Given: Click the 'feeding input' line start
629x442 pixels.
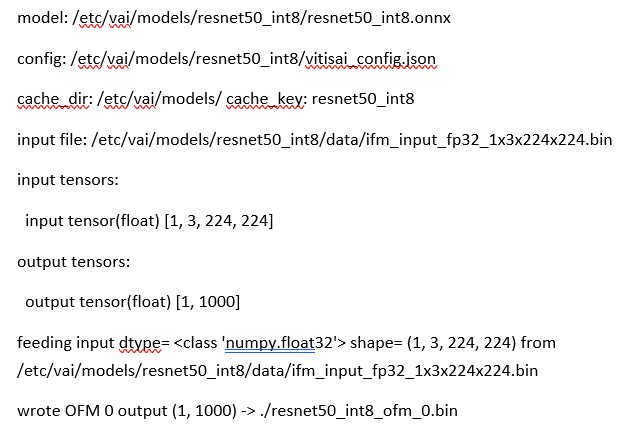Looking at the screenshot, I should point(67,343).
